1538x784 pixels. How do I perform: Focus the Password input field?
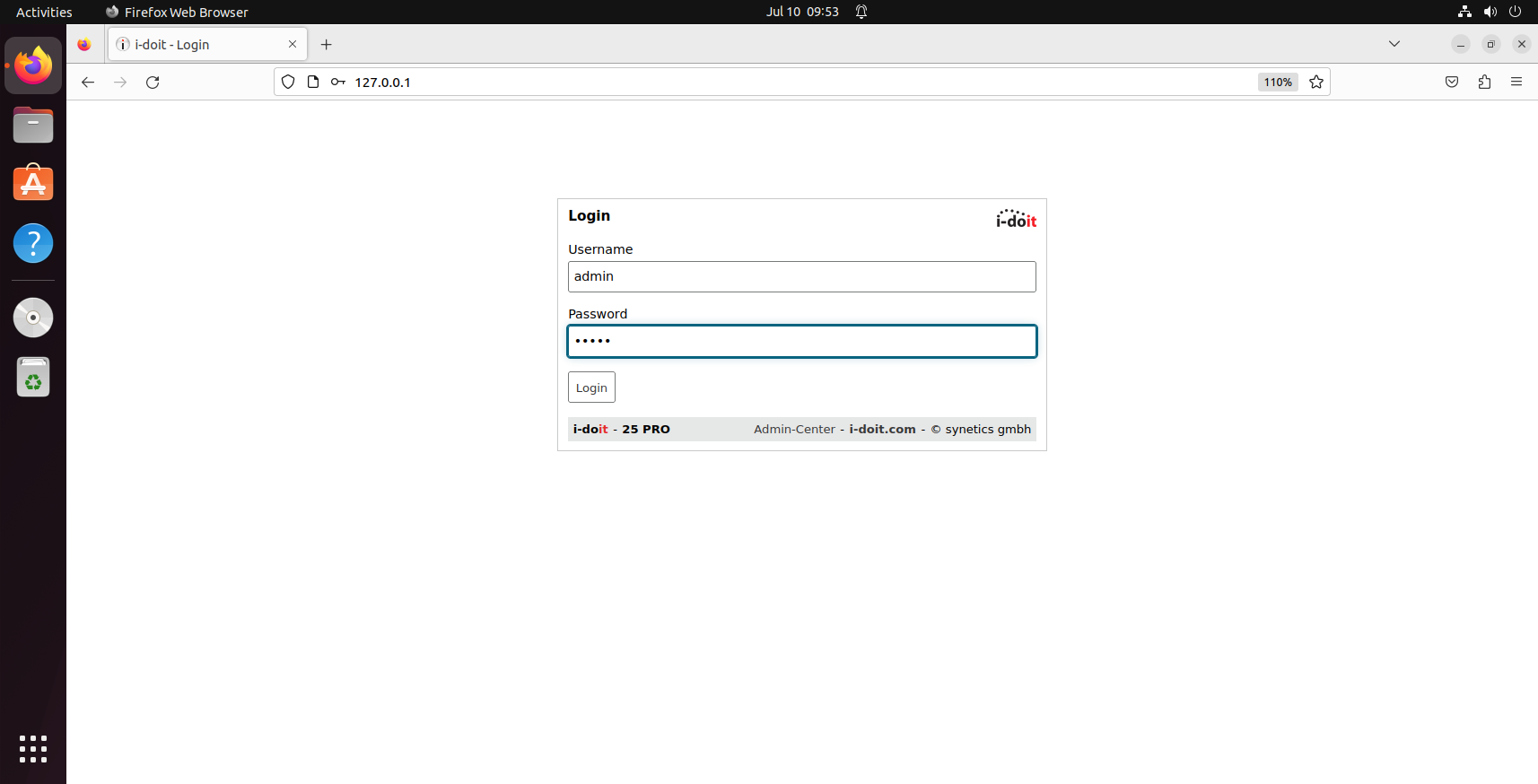801,341
